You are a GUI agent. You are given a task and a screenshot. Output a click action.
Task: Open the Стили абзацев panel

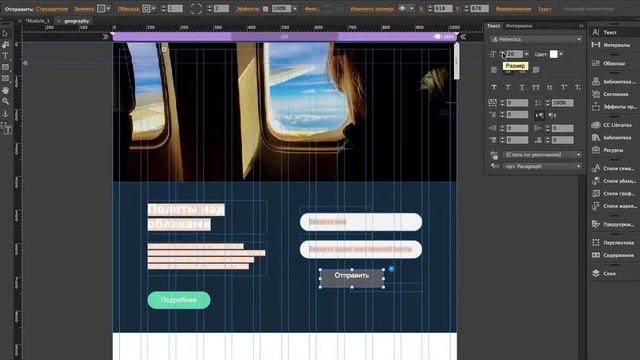614,181
